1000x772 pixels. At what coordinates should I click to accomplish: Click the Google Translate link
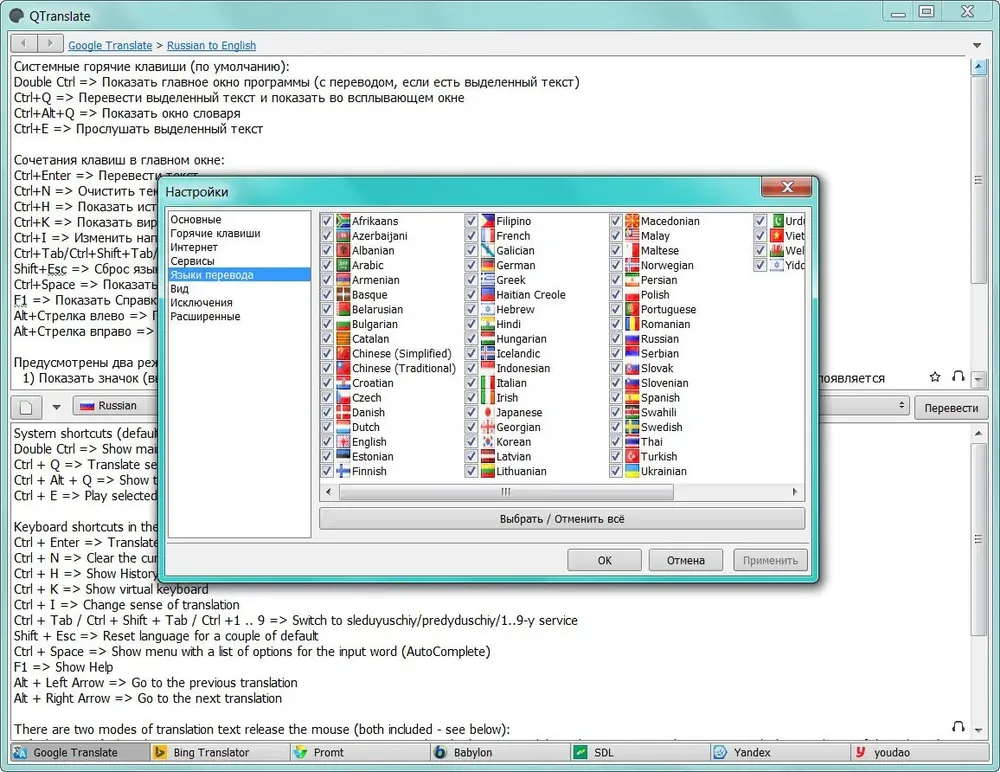coord(110,45)
